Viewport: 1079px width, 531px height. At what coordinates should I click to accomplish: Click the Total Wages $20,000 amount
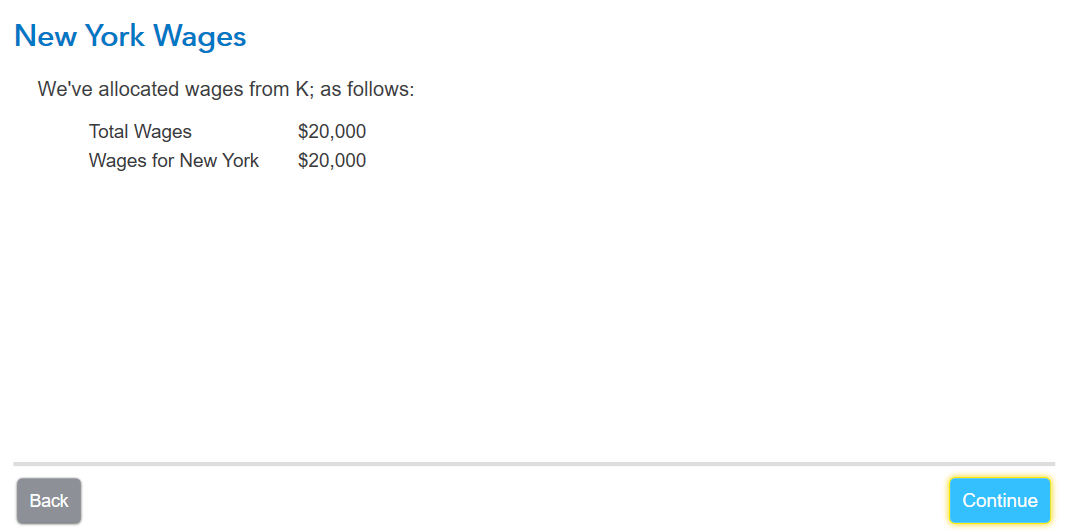pyautogui.click(x=332, y=131)
